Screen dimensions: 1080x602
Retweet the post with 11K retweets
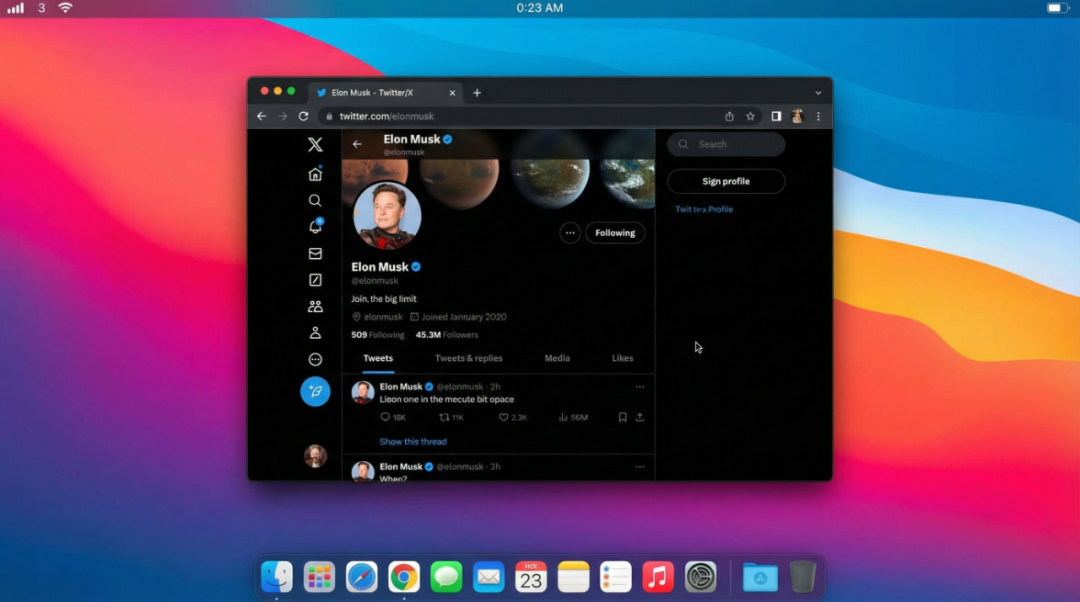pos(445,417)
